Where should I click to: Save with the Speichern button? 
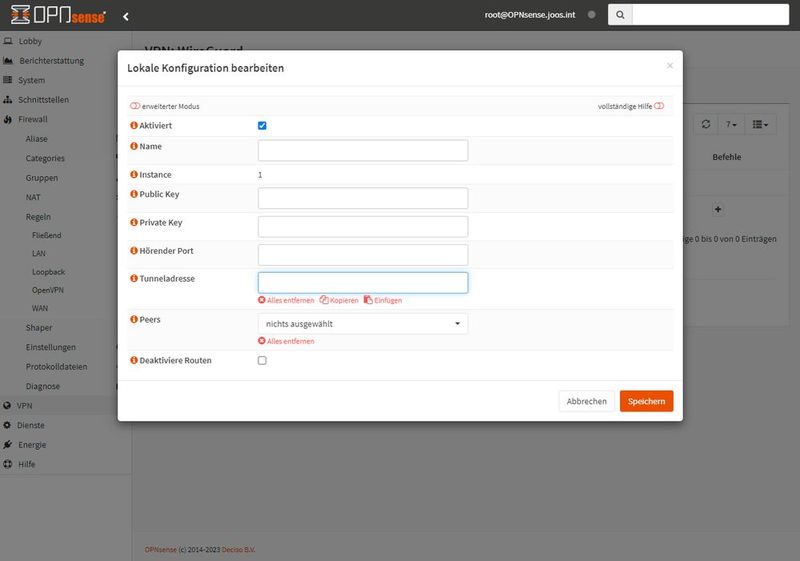pyautogui.click(x=646, y=401)
